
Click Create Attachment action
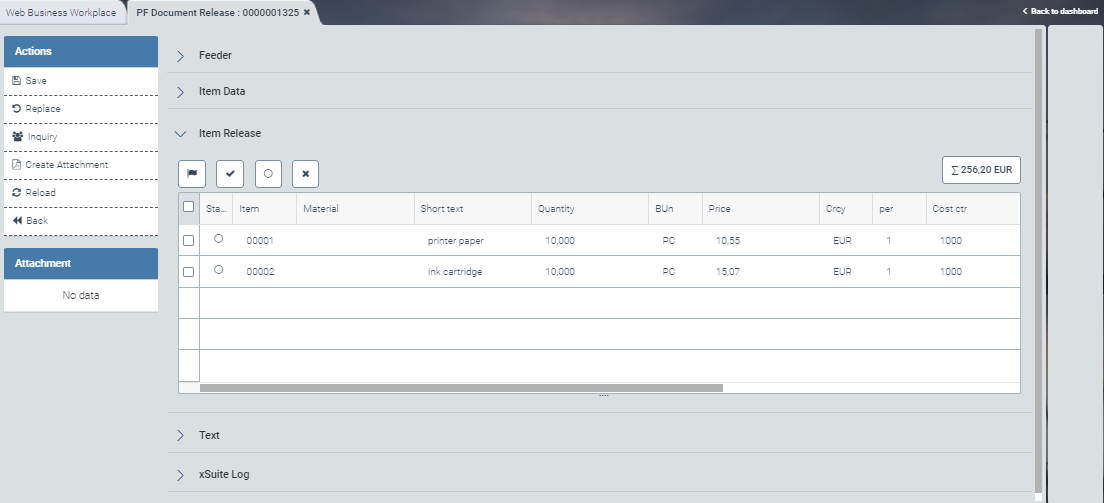pos(66,165)
